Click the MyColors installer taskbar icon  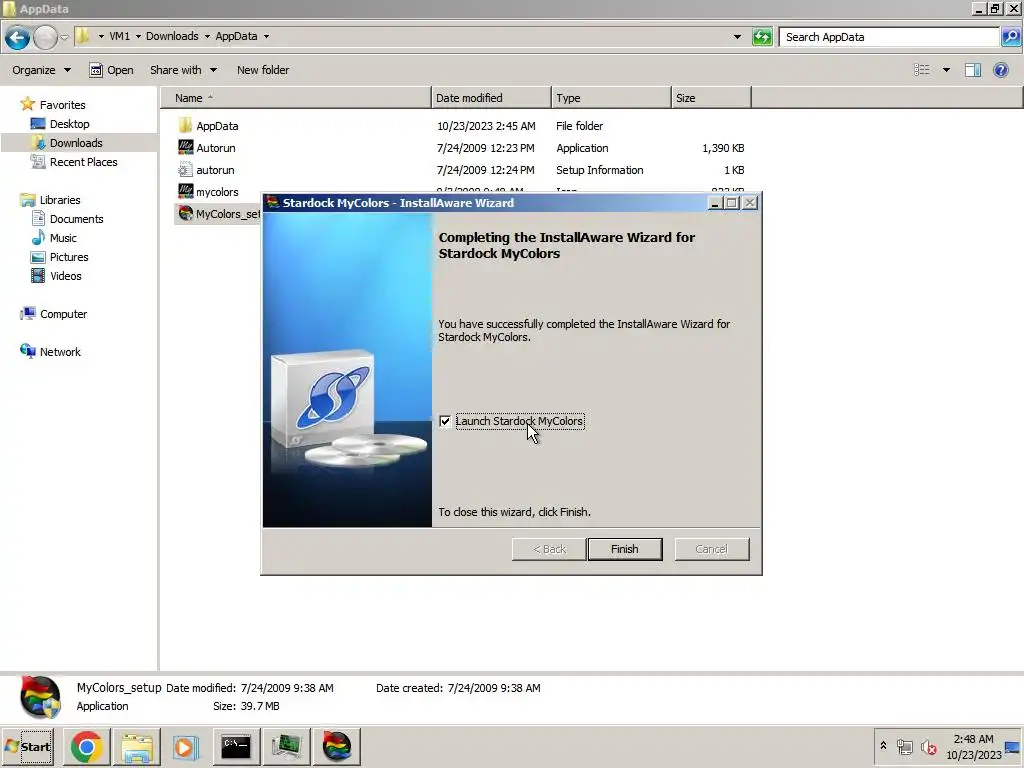pyautogui.click(x=337, y=746)
